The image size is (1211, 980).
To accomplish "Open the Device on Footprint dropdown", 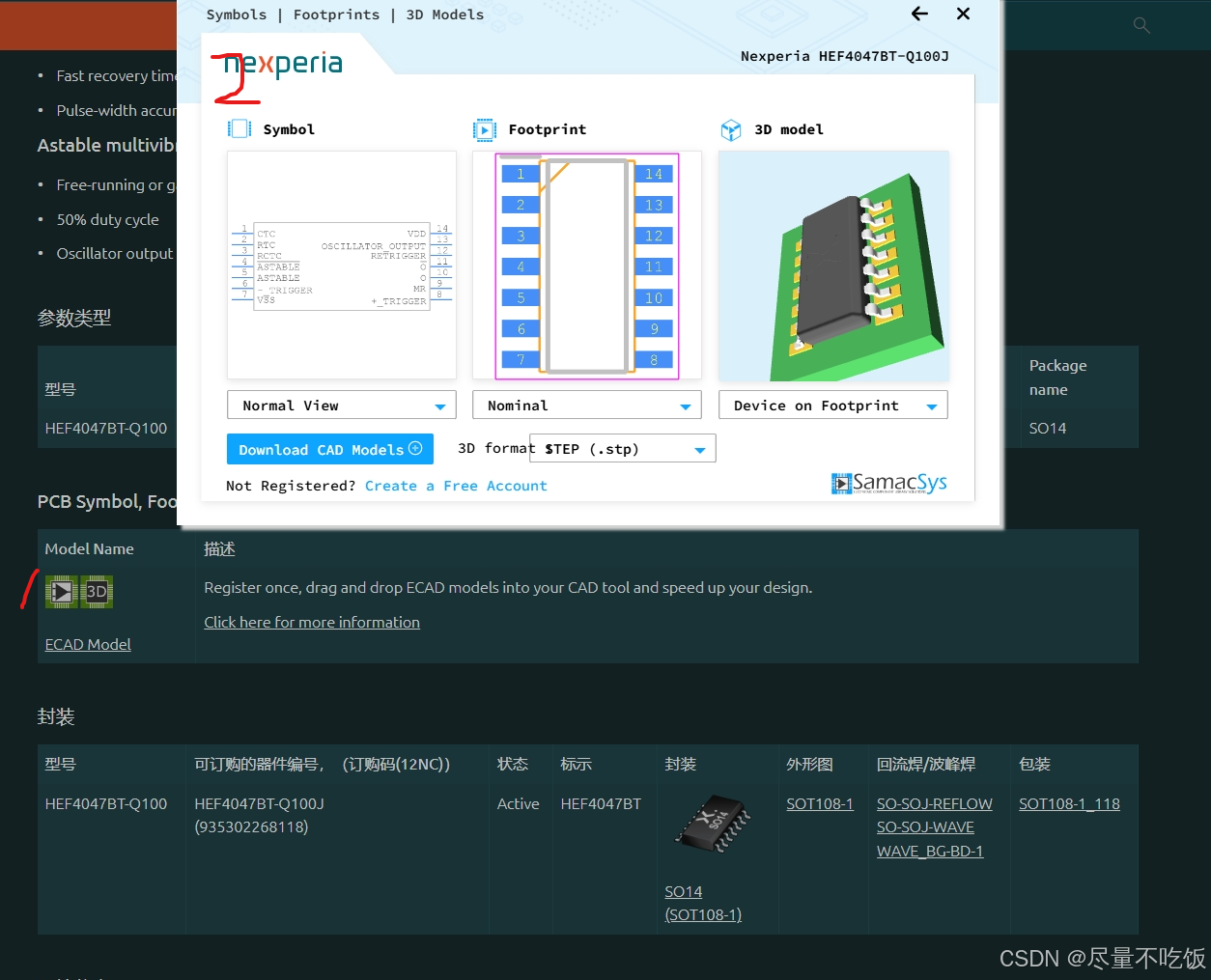I will (833, 405).
